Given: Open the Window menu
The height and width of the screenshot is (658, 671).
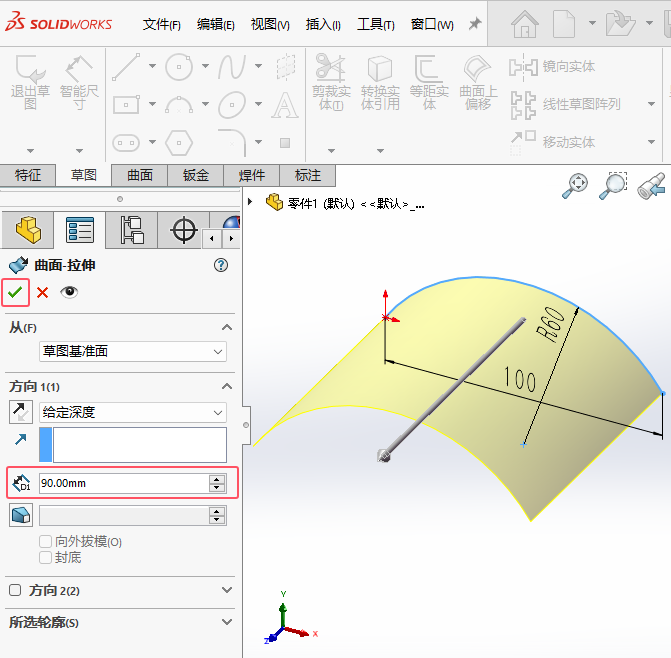Looking at the screenshot, I should (432, 24).
